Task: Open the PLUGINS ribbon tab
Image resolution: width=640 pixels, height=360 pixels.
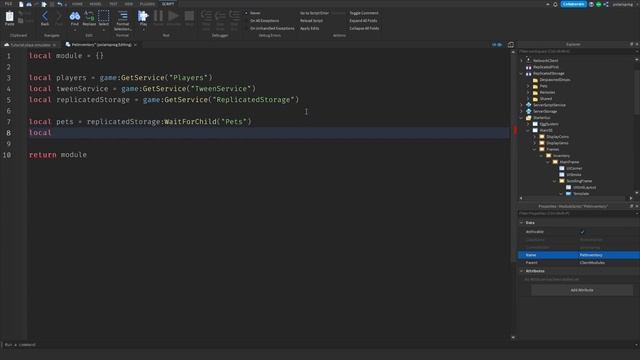Action: click(147, 4)
